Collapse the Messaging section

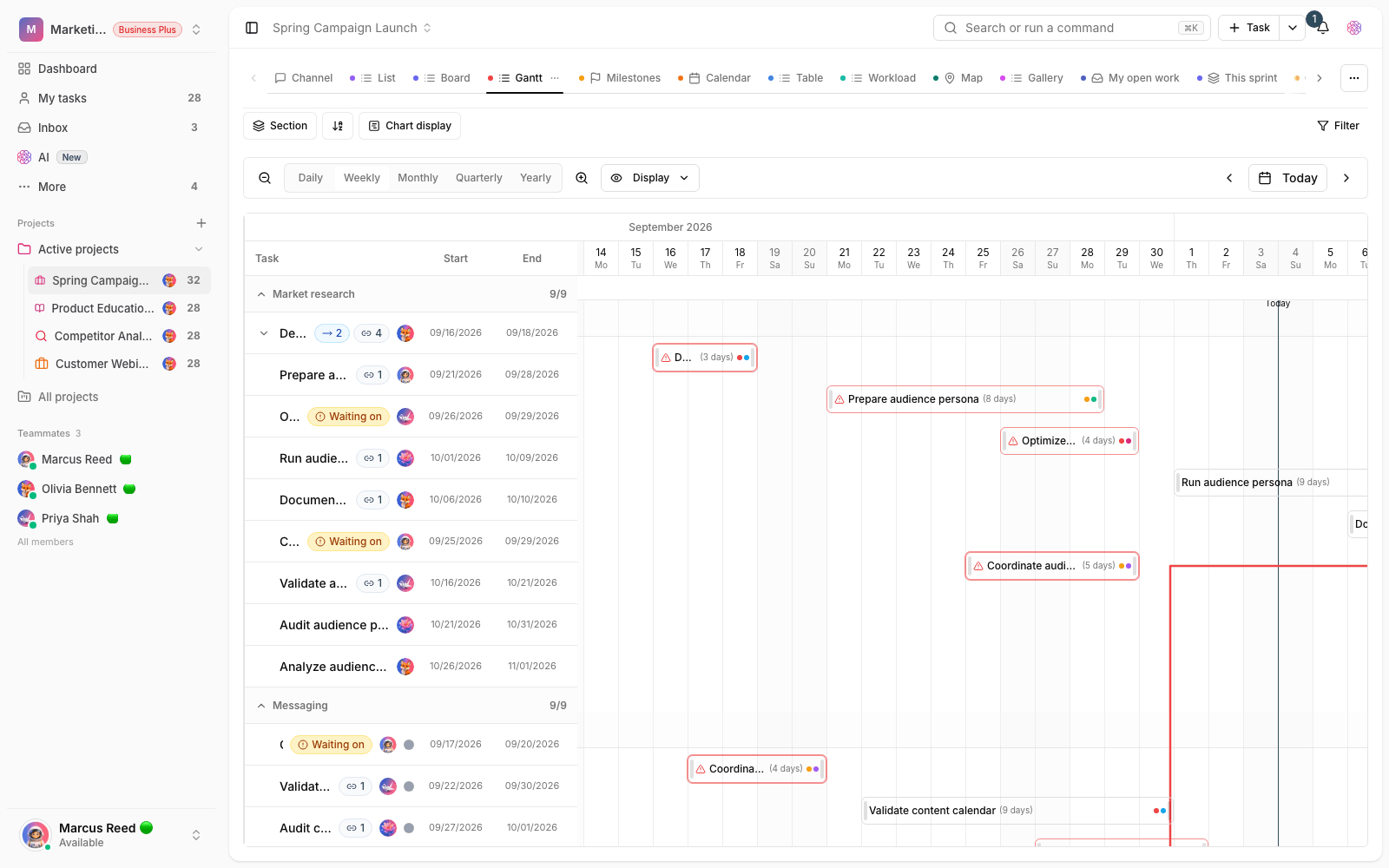(261, 706)
